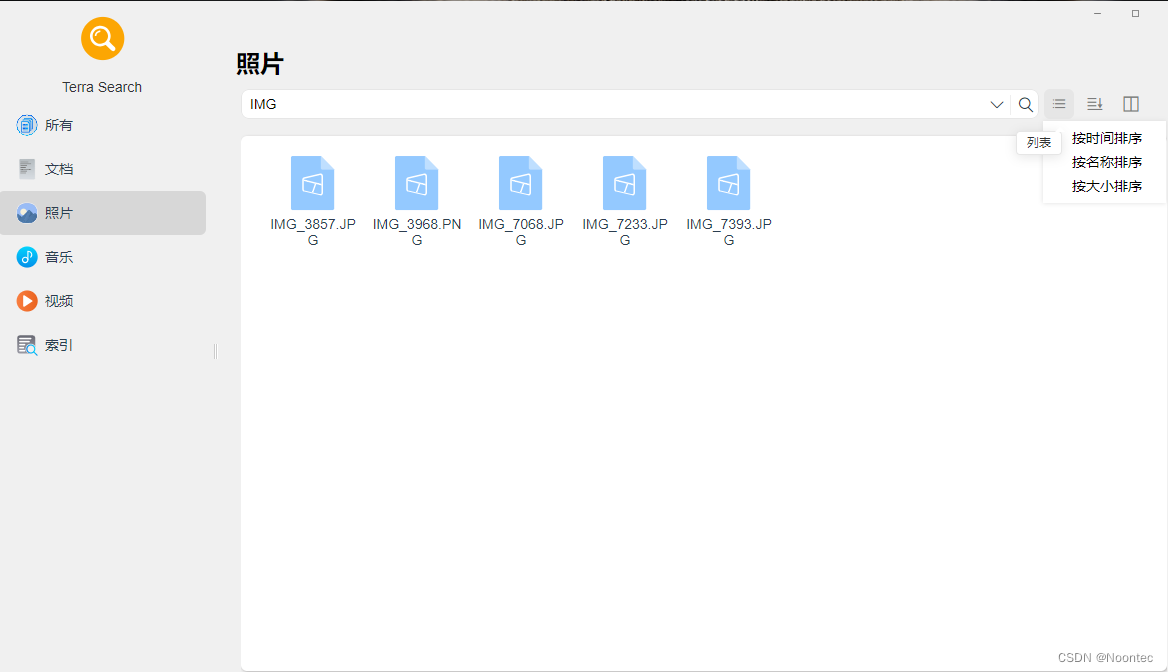Image resolution: width=1168 pixels, height=672 pixels.
Task: Select the IMG_7068.JPG file icon
Action: coord(521,183)
